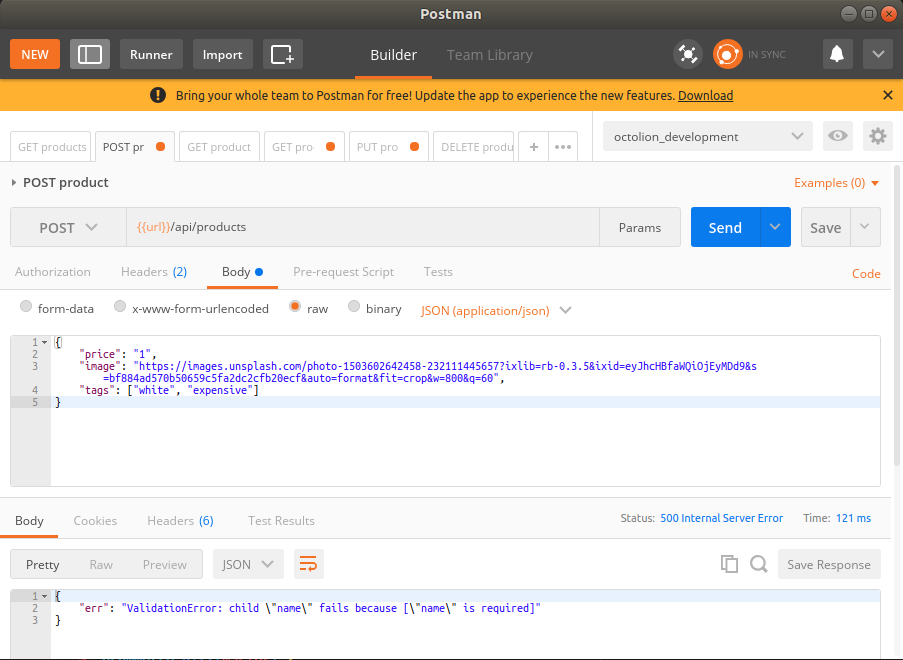The image size is (903, 660).
Task: Select form-data radio button
Action: [26, 306]
